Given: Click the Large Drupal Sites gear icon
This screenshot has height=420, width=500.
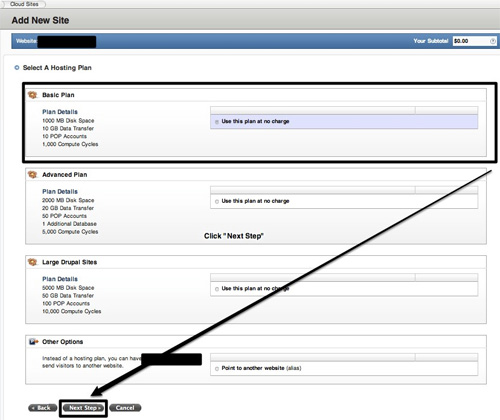Looking at the screenshot, I should click(x=33, y=262).
